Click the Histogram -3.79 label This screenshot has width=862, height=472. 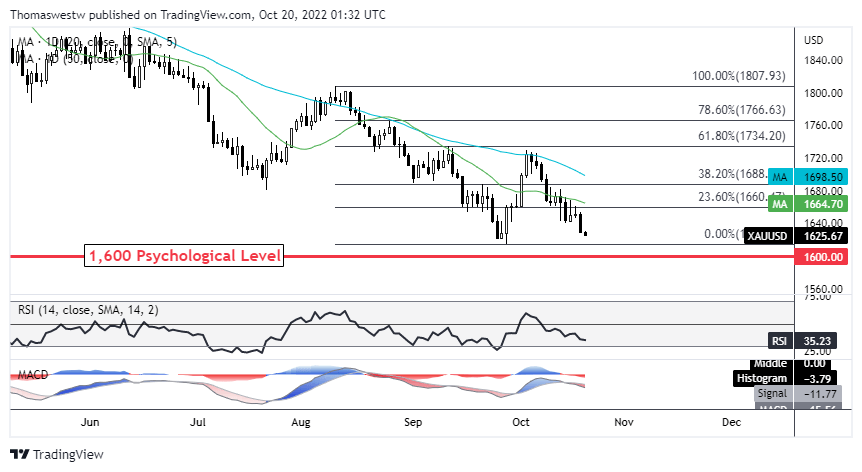[x=785, y=378]
